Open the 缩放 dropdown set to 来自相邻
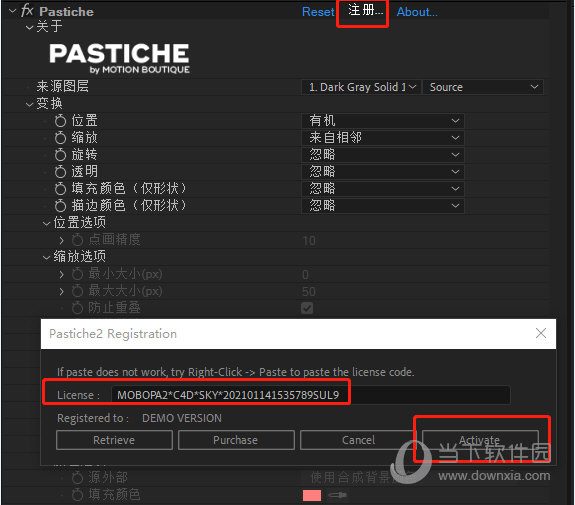This screenshot has height=505, width=575. click(x=383, y=138)
